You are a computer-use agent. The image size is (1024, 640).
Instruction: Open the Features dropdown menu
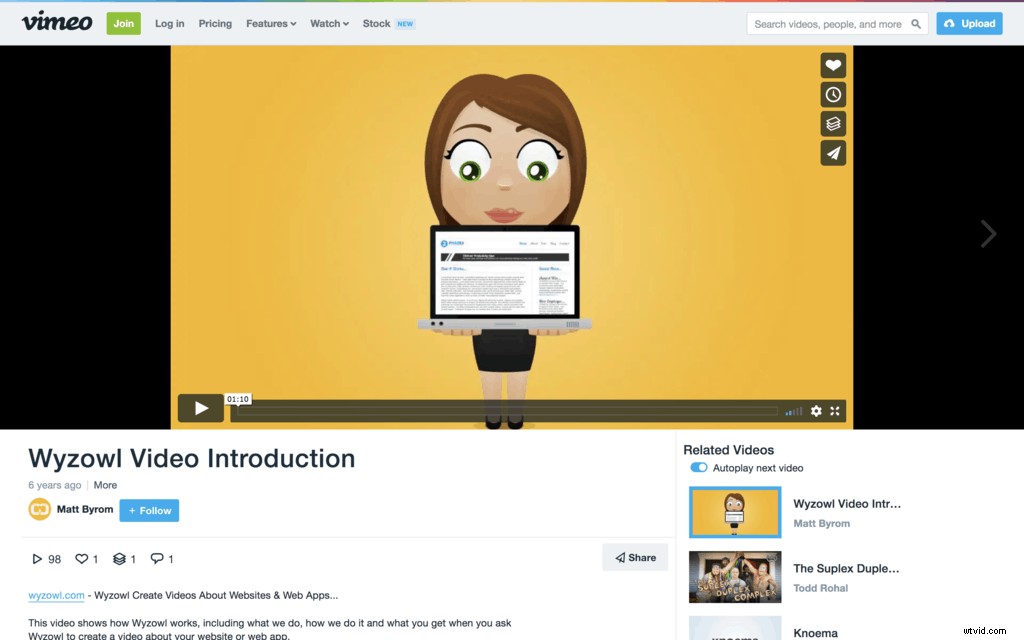pos(269,23)
